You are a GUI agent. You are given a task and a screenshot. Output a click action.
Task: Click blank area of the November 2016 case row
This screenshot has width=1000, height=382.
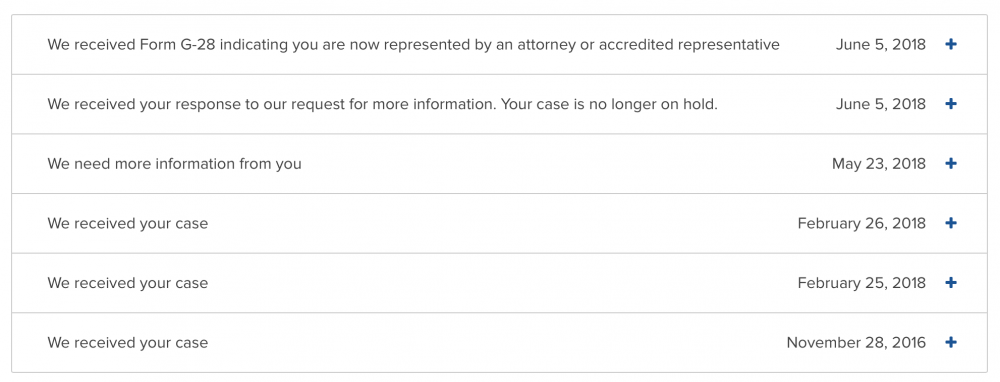click(497, 342)
